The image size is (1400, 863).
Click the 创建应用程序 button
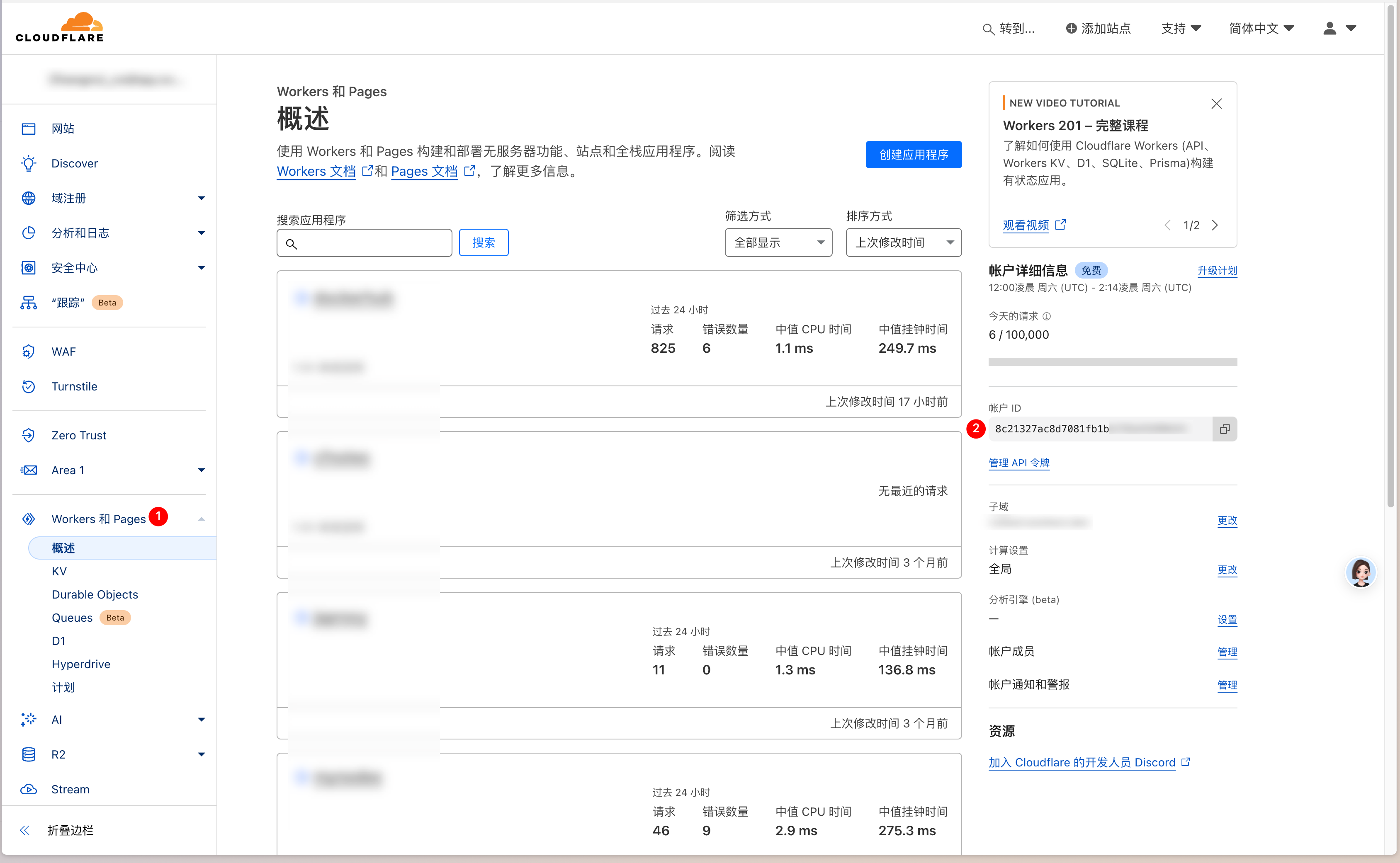click(x=914, y=155)
